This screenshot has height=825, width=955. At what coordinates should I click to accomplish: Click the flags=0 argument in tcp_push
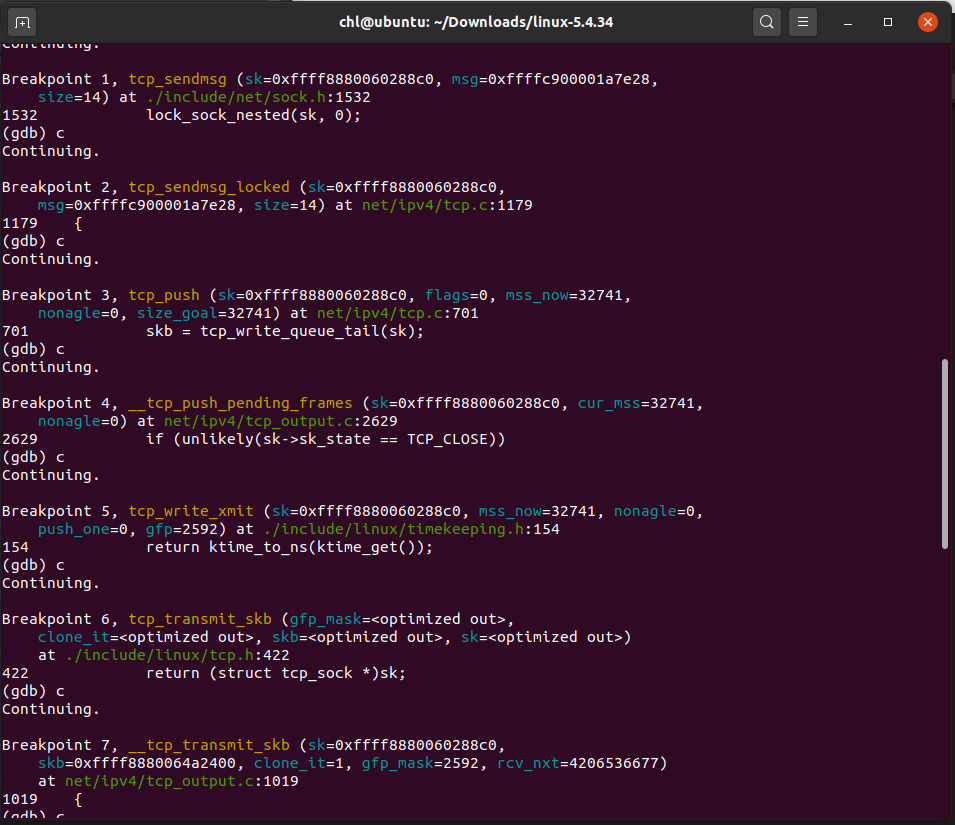(x=456, y=295)
